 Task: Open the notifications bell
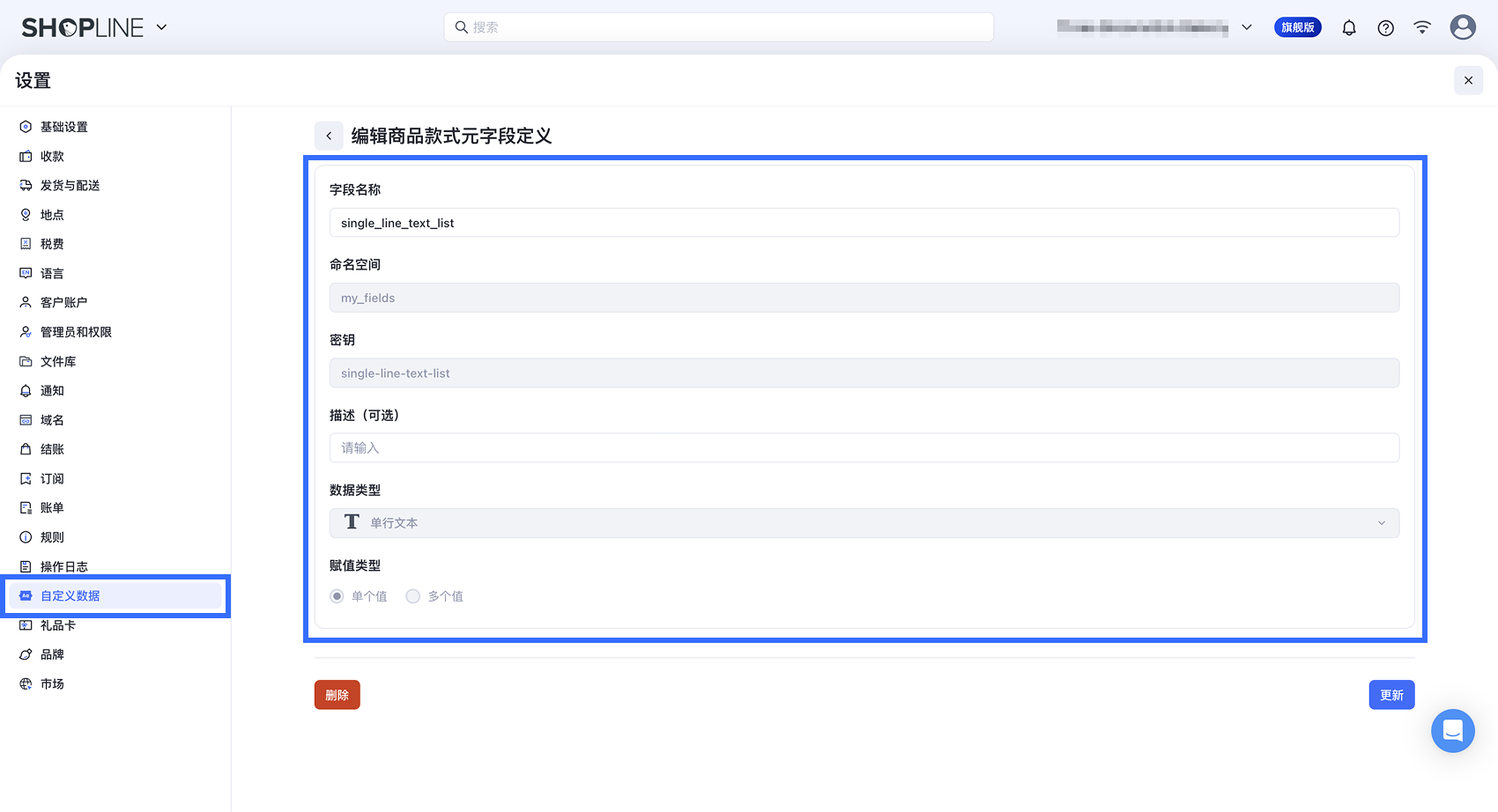(x=1349, y=27)
